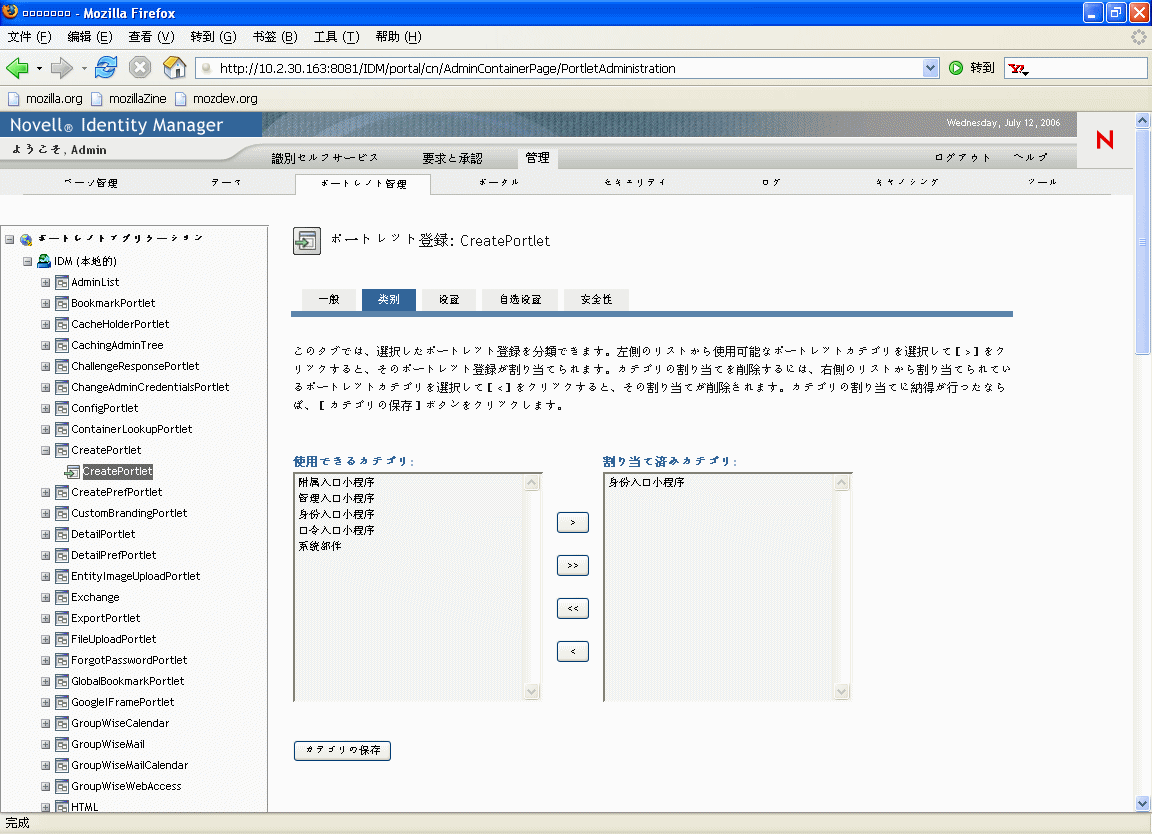This screenshot has height=834, width=1152.
Task: Open the address bar history dropdown
Action: pos(932,68)
